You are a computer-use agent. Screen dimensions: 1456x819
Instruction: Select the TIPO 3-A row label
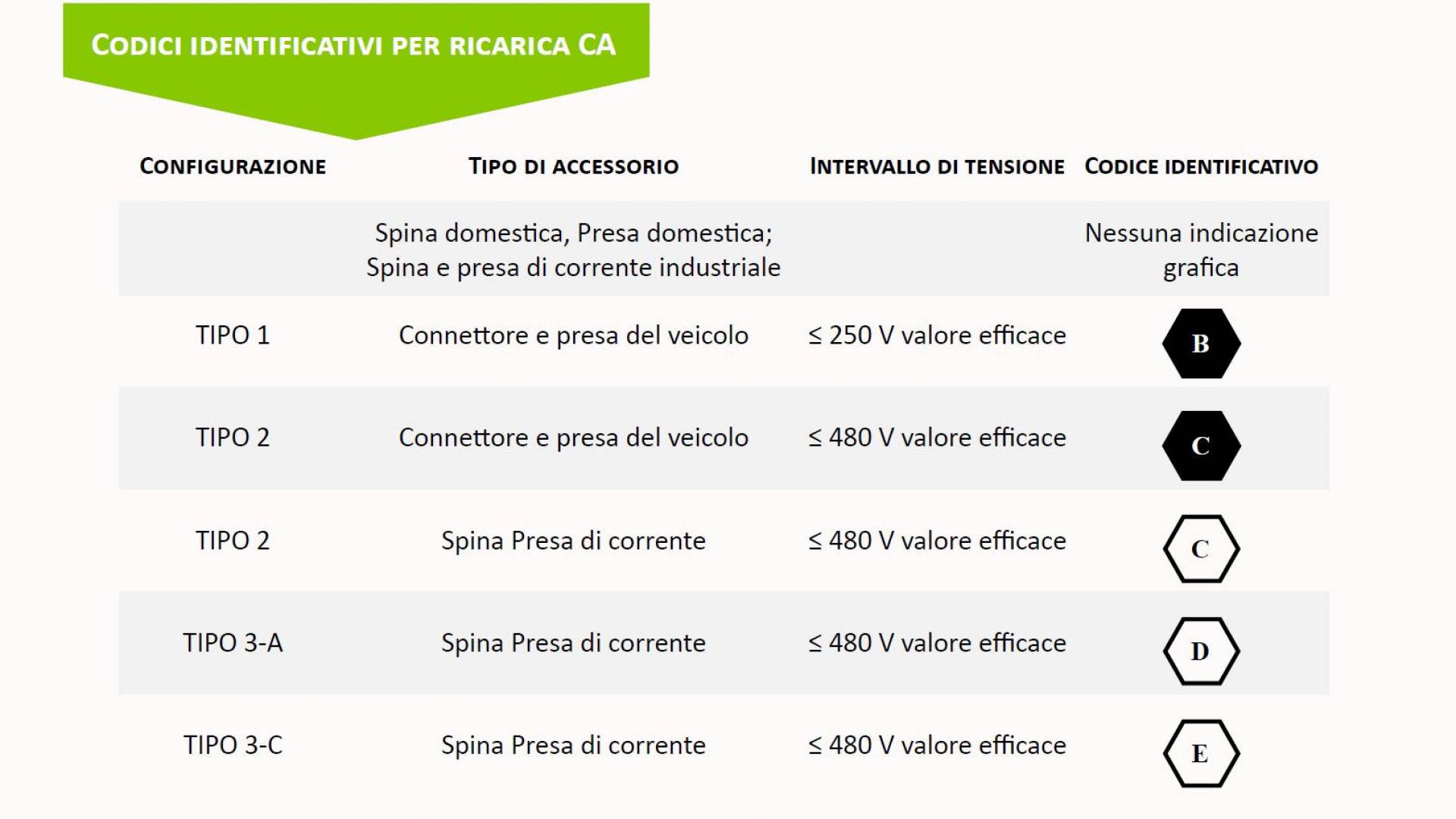[233, 643]
